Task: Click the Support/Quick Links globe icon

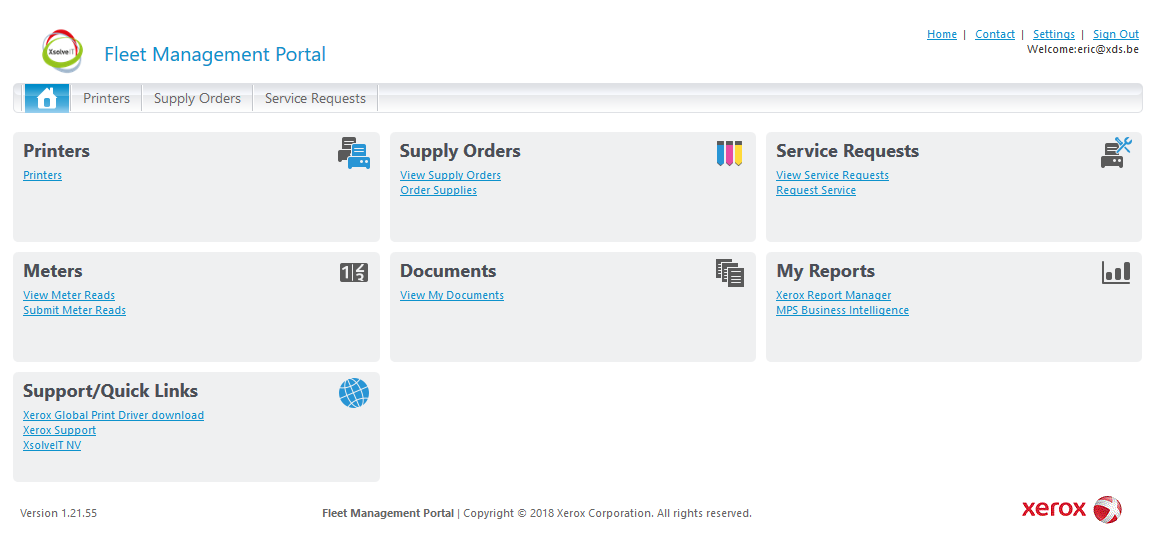Action: 354,393
